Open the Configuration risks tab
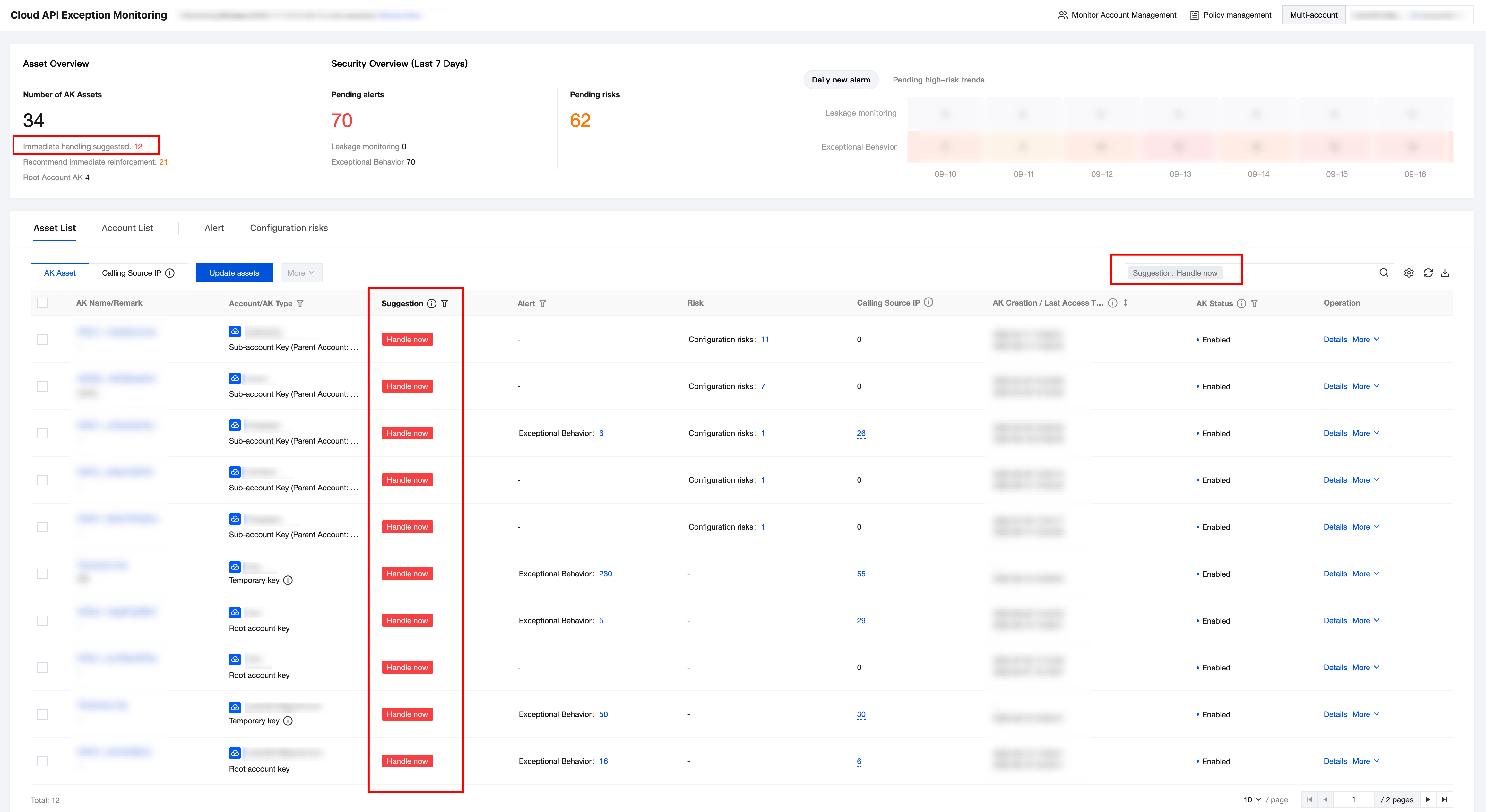Viewport: 1486px width, 812px height. (289, 228)
